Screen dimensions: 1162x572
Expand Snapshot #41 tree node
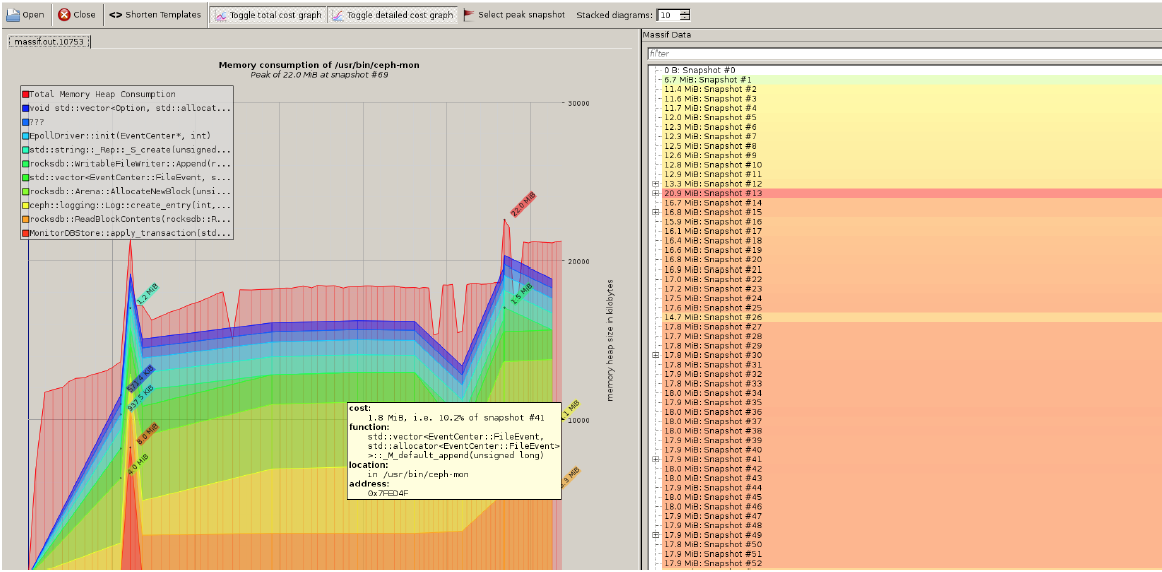point(655,459)
